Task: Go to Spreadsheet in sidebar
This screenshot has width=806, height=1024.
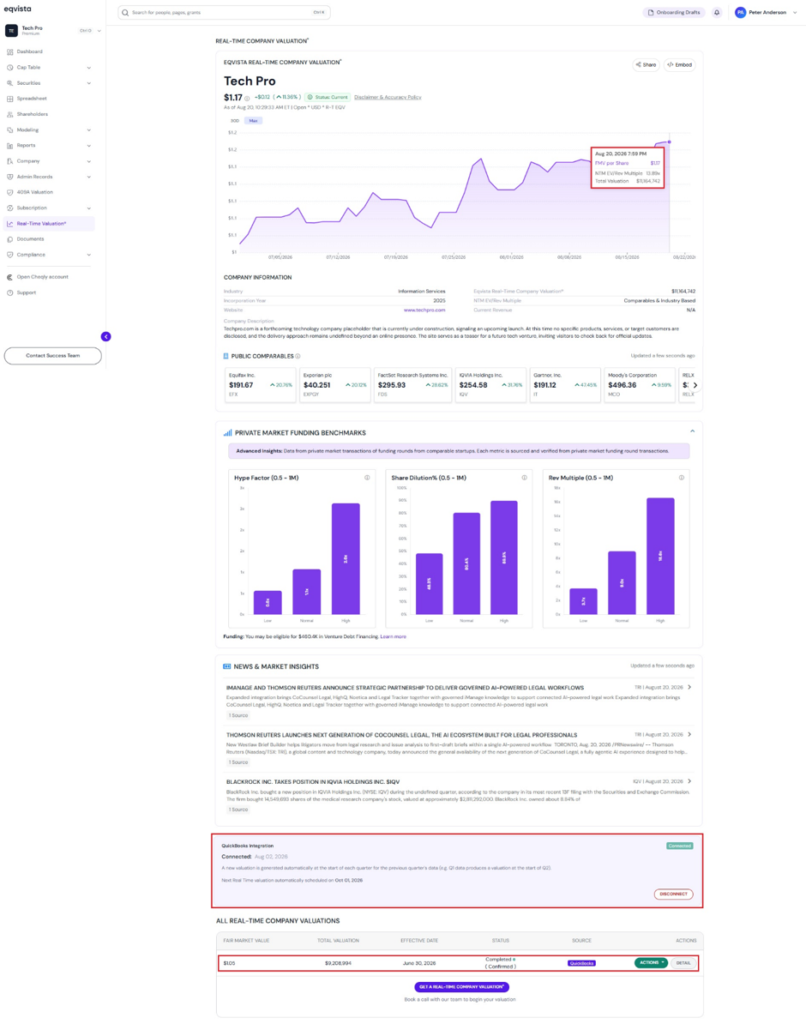Action: pyautogui.click(x=32, y=99)
